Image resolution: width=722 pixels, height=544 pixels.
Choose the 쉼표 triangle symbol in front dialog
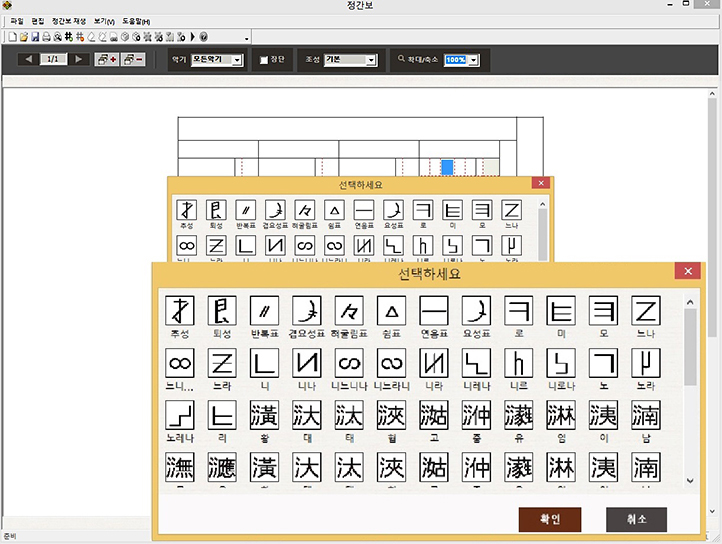[x=391, y=310]
